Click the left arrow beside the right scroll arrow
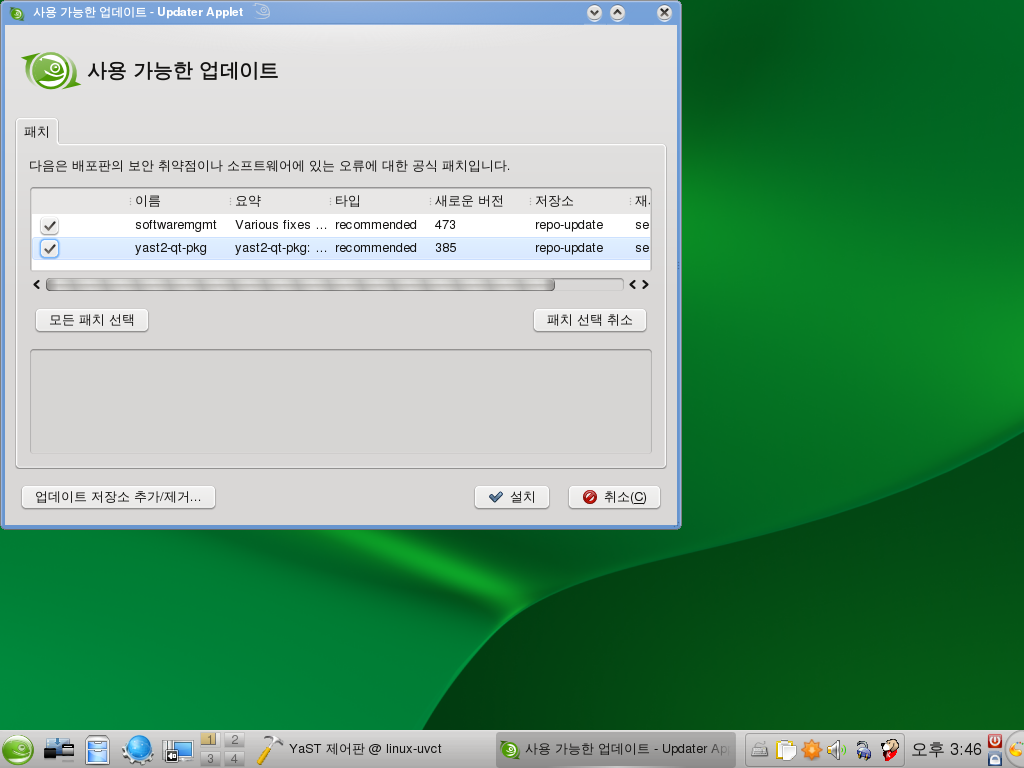The width and height of the screenshot is (1024, 768). 633,285
